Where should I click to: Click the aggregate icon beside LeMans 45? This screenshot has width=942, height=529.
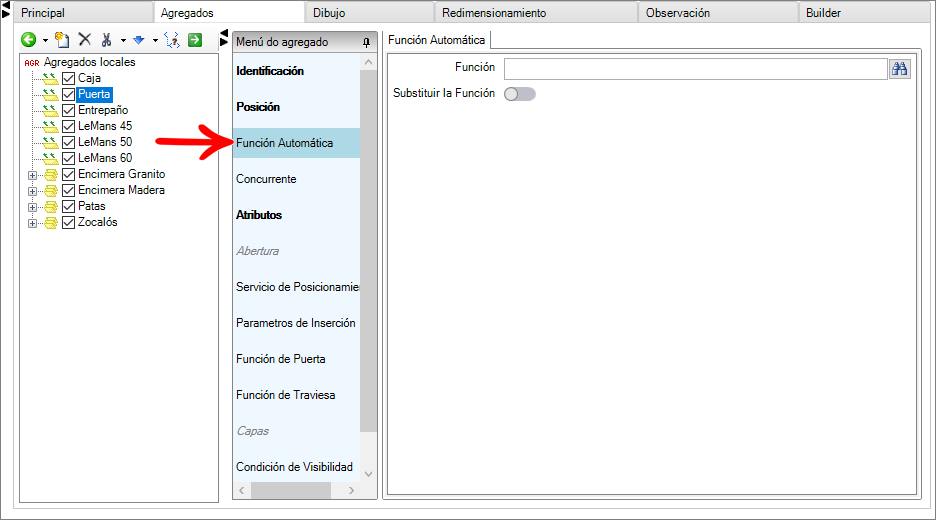pos(50,127)
